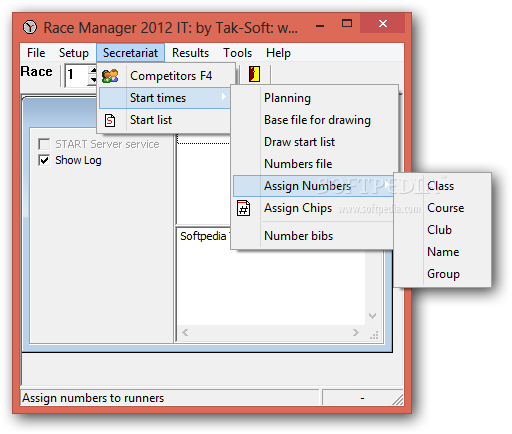The width and height of the screenshot is (512, 434).
Task: Enable START Server service checkbox
Action: [44, 144]
